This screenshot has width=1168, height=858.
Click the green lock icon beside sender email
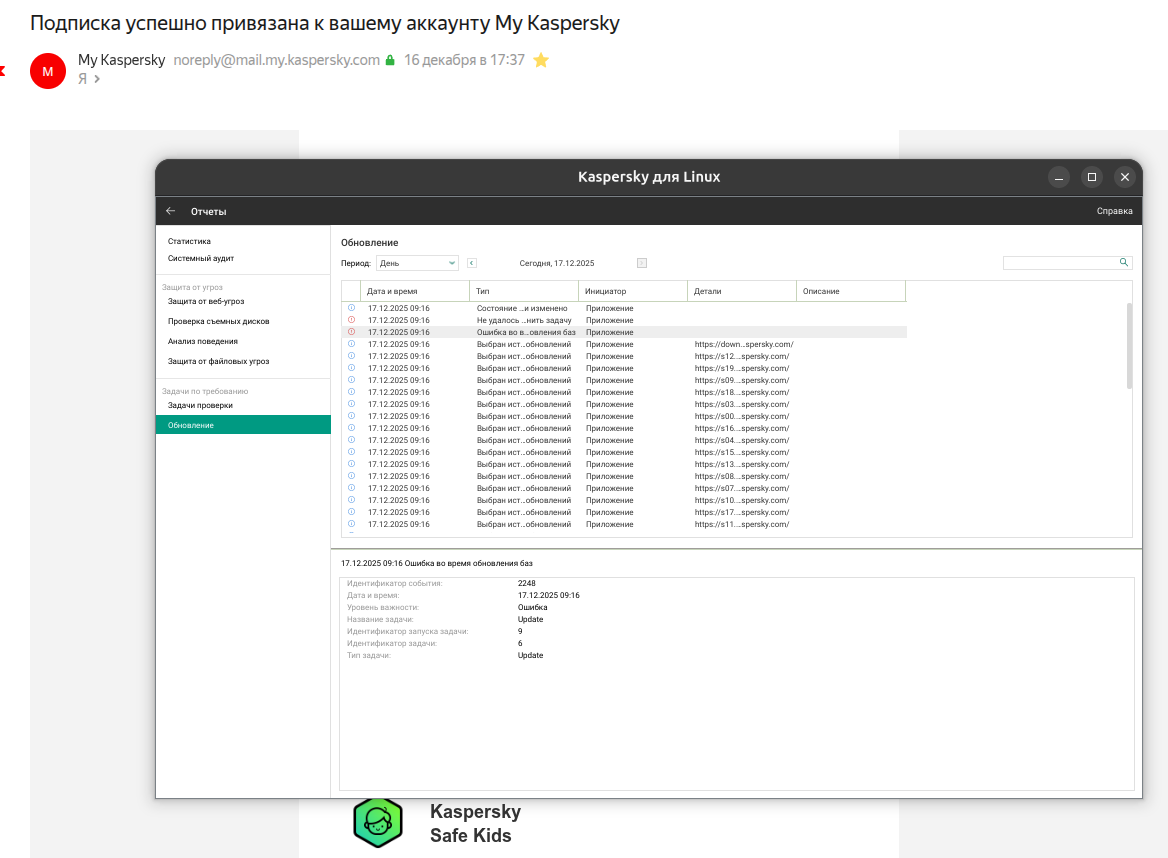click(390, 60)
